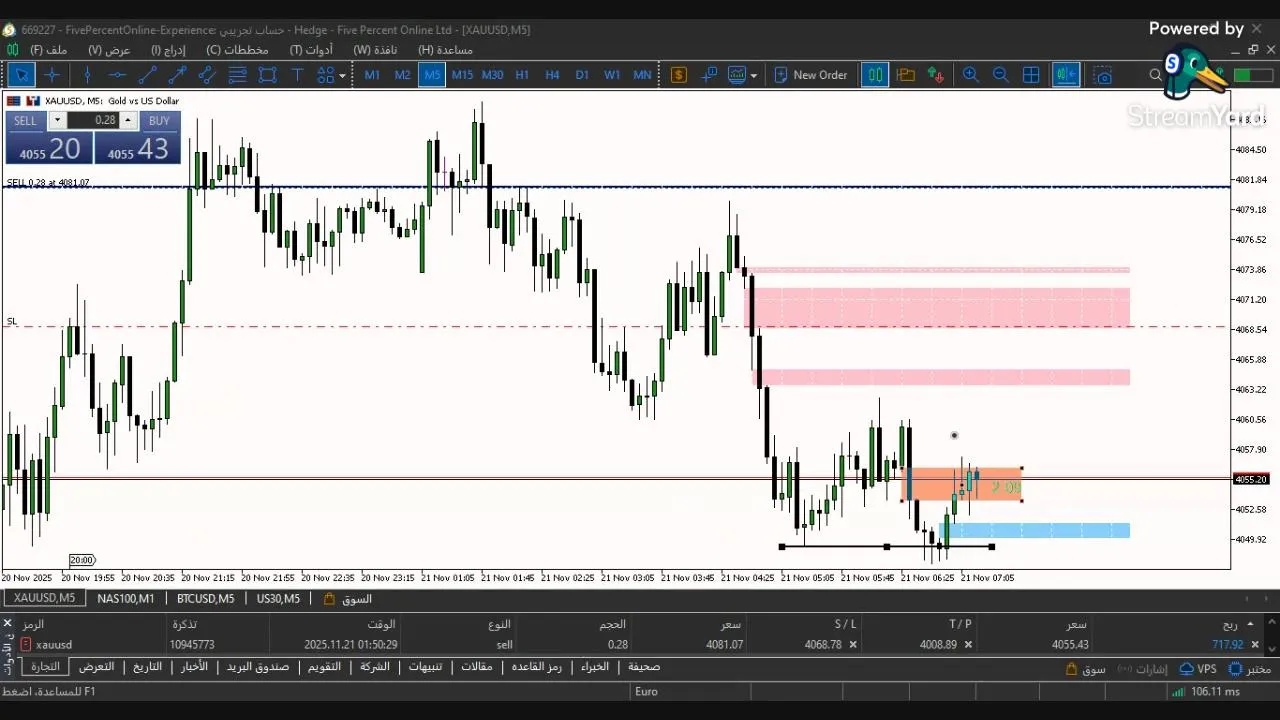The height and width of the screenshot is (720, 1280).
Task: Expand the indicators dropdown arrow
Action: click(753, 75)
